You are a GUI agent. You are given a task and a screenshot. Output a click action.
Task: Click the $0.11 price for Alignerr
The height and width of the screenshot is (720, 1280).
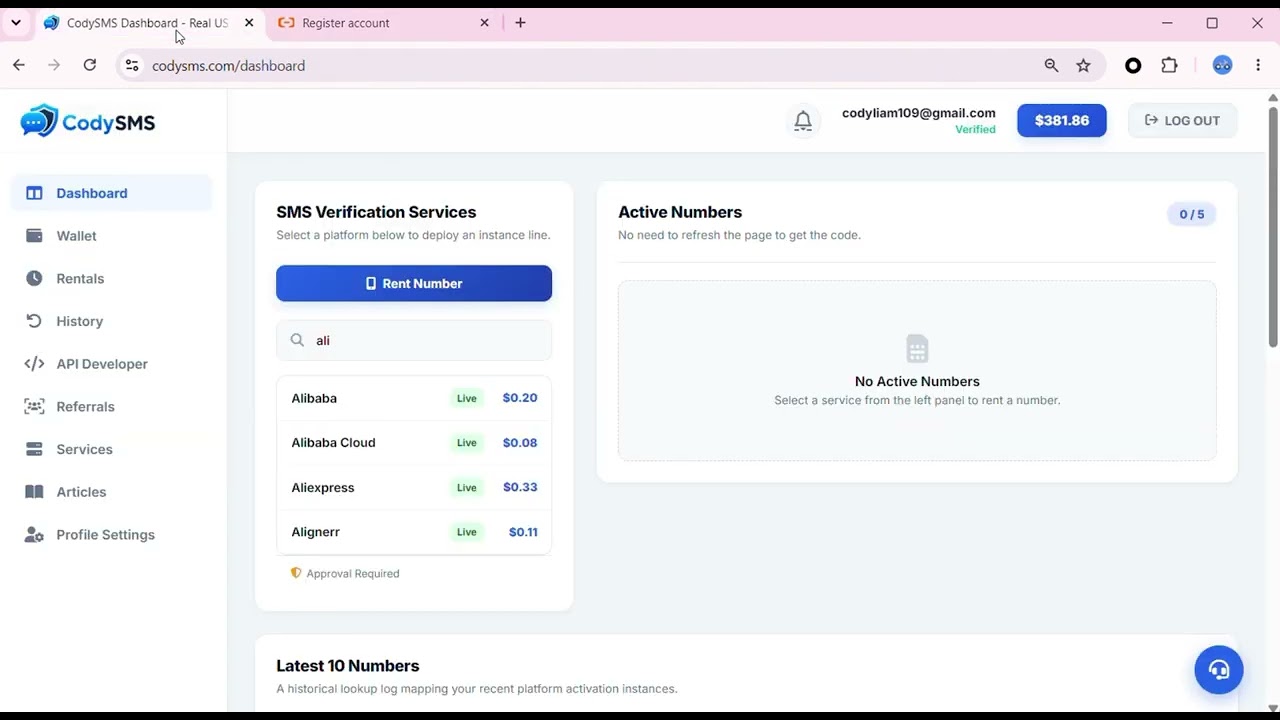523,532
